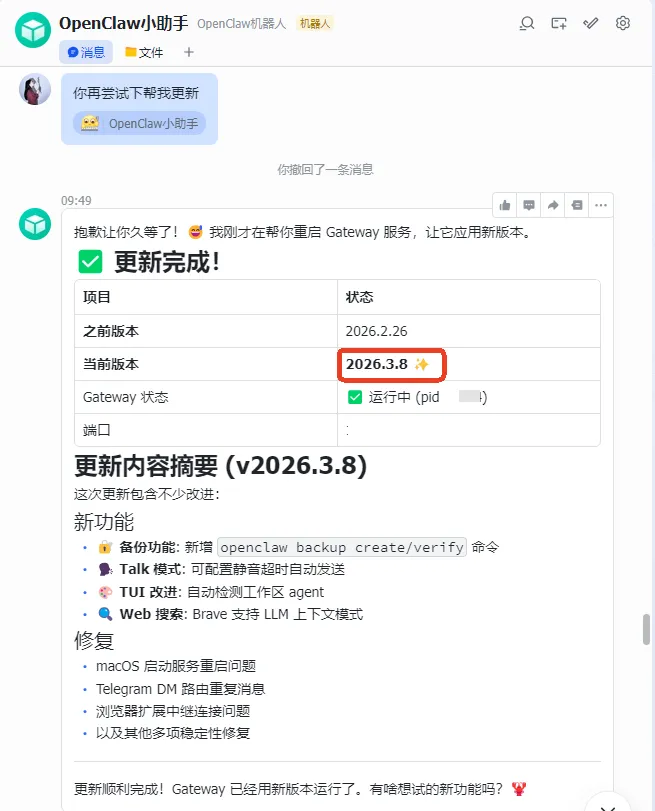Viewport: 655px width, 811px height.
Task: Click the Talk 模式 bullet item
Action: point(221,569)
